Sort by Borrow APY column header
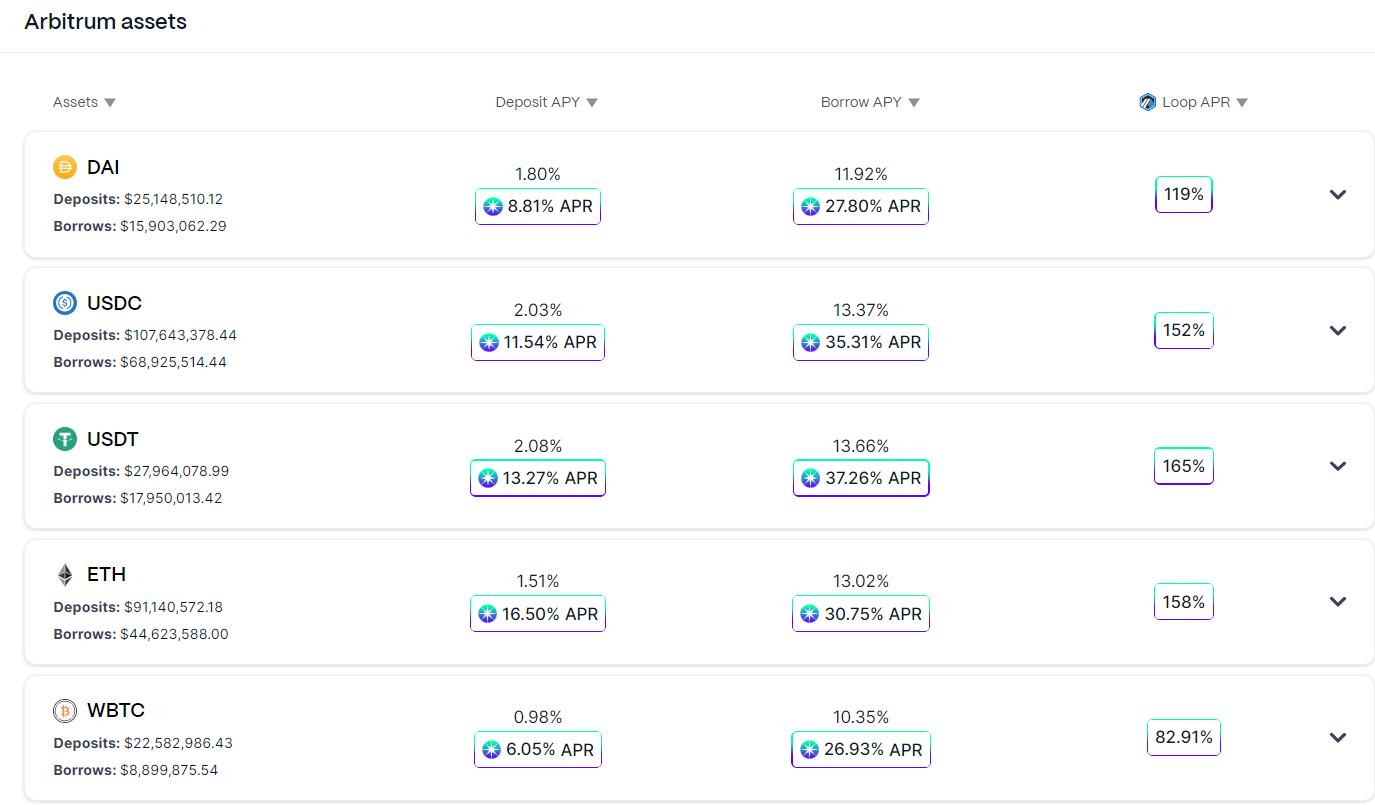Screen dimensions: 1375x805 click(x=870, y=102)
